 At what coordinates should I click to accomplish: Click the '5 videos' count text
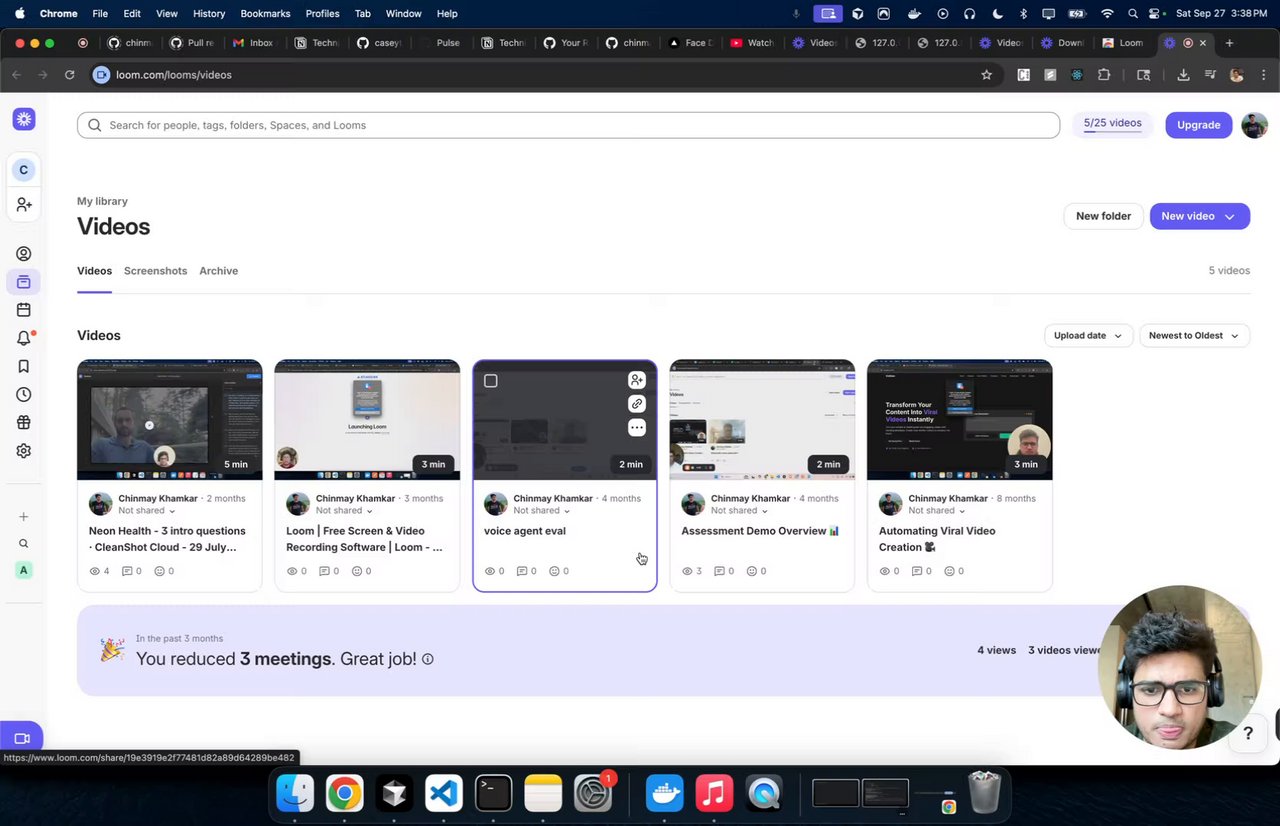(x=1229, y=271)
